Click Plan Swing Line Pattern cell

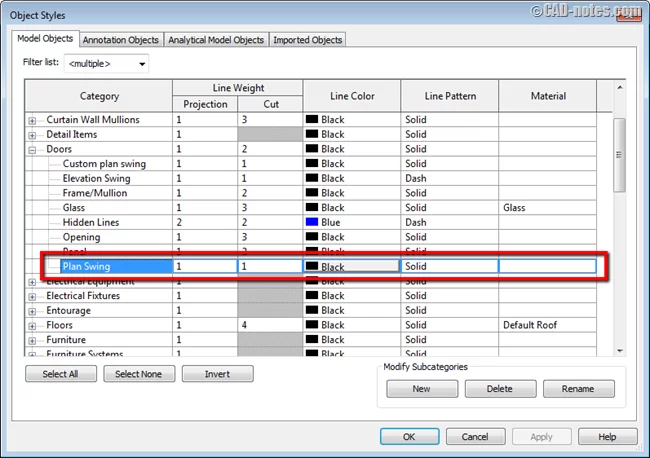[448, 267]
